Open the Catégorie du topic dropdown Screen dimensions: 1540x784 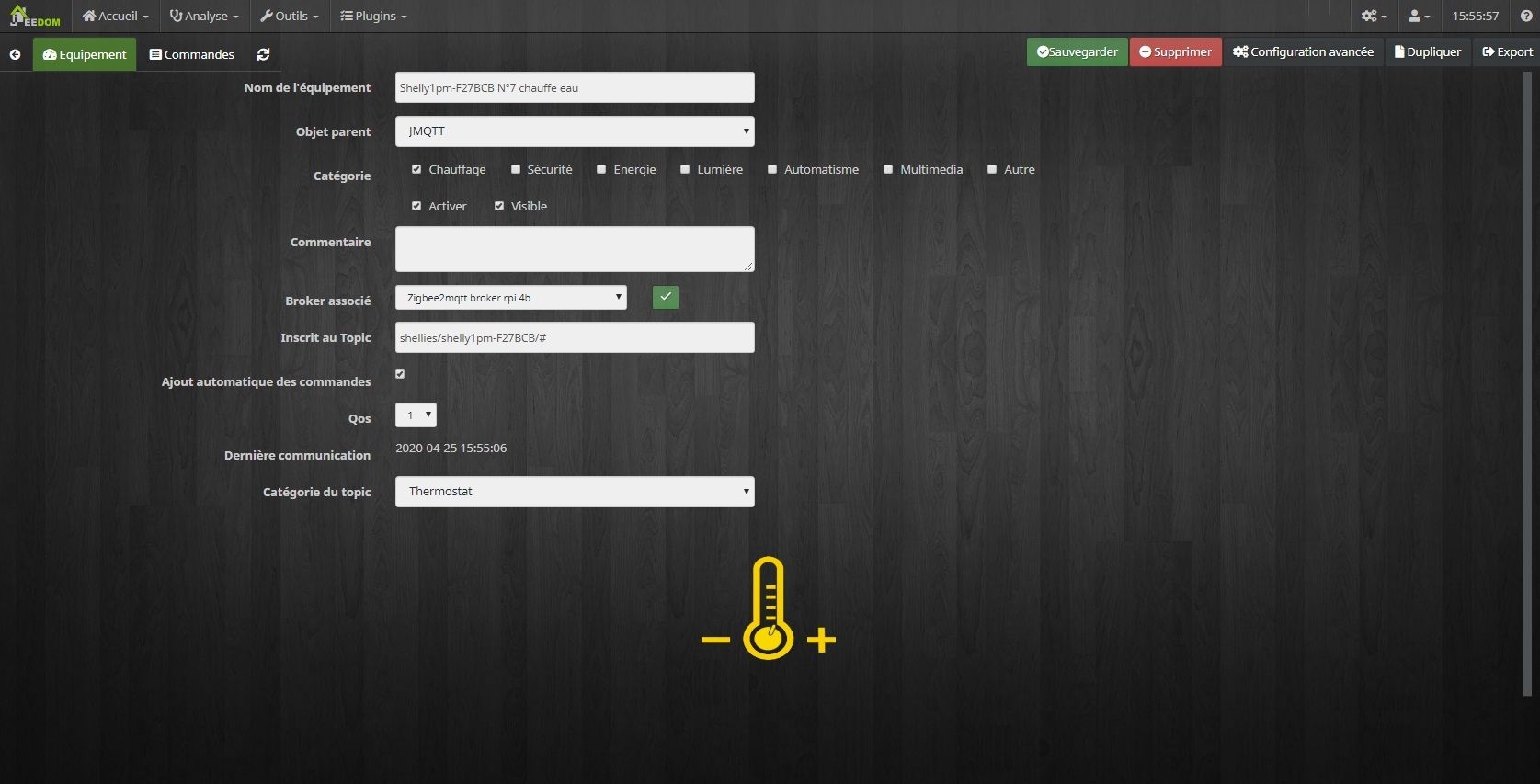(x=575, y=492)
